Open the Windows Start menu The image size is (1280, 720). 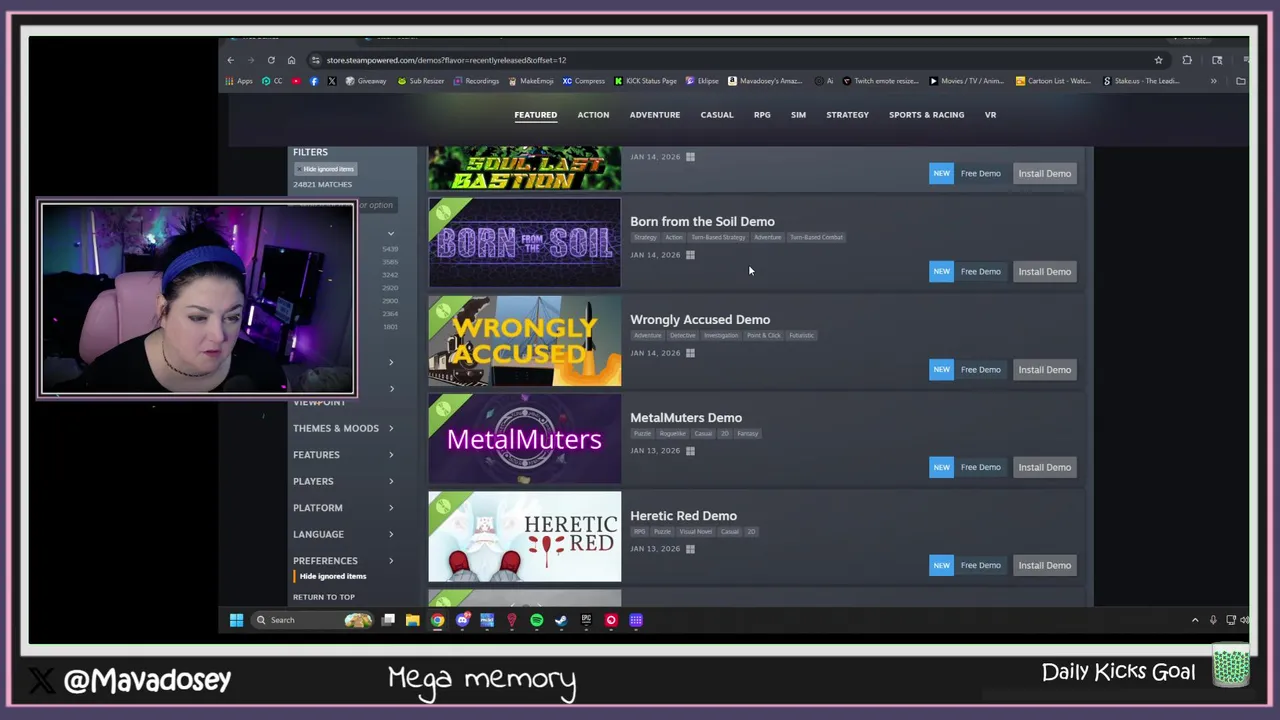click(236, 620)
